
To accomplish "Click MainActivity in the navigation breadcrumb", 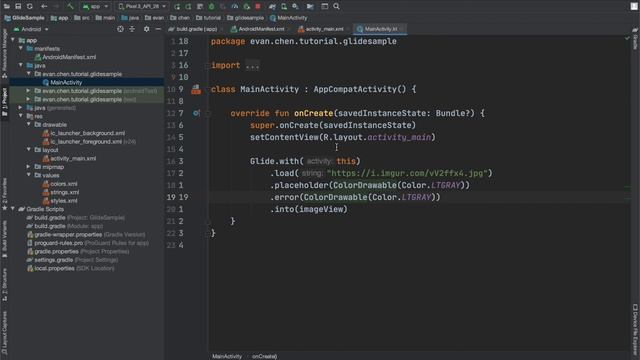I will point(289,18).
